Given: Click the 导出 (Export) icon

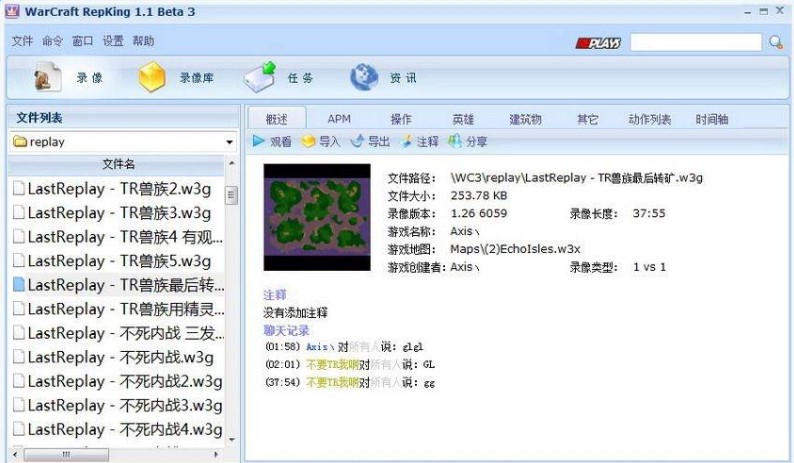Looking at the screenshot, I should click(358, 142).
